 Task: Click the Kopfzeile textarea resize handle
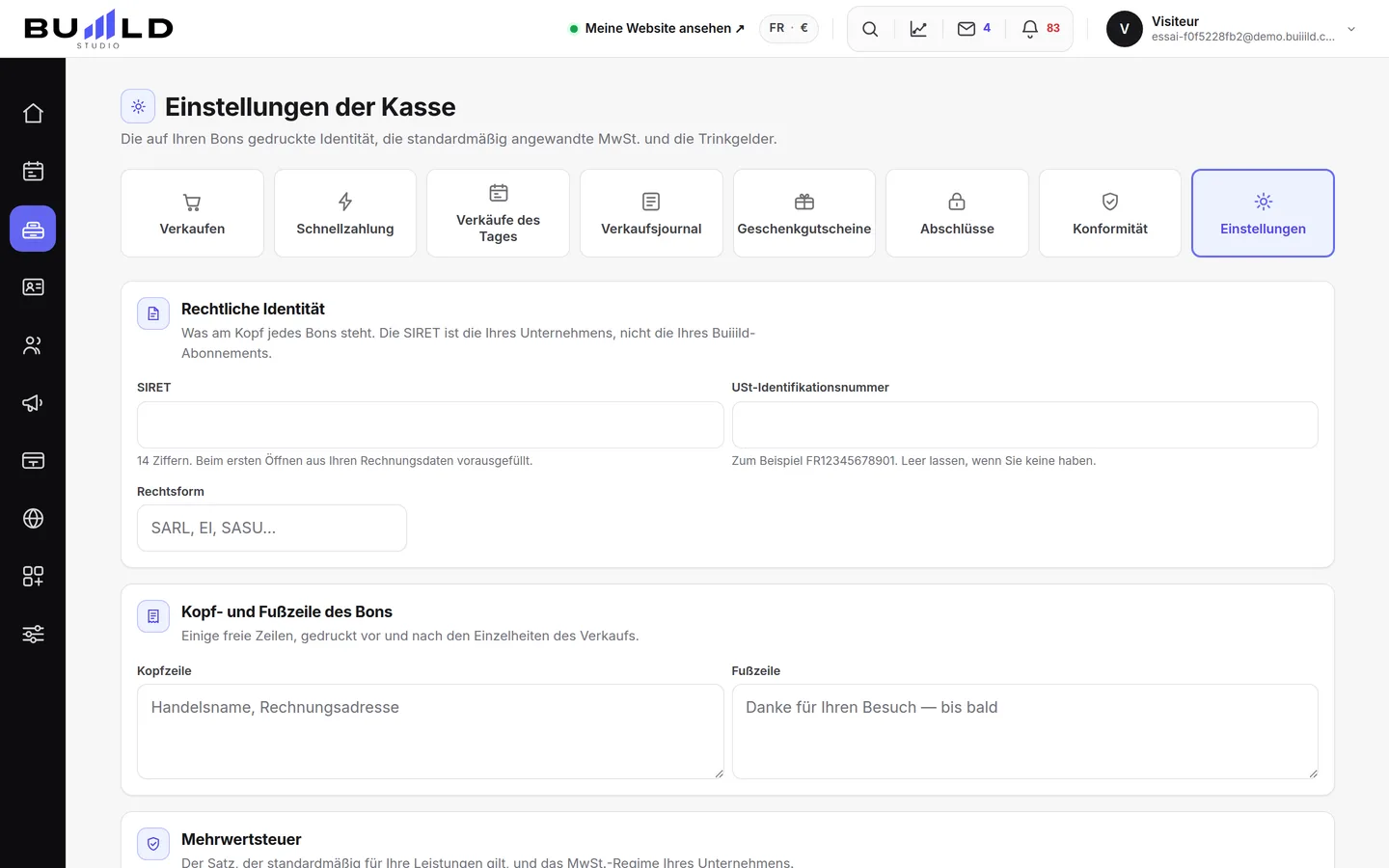[x=719, y=773]
